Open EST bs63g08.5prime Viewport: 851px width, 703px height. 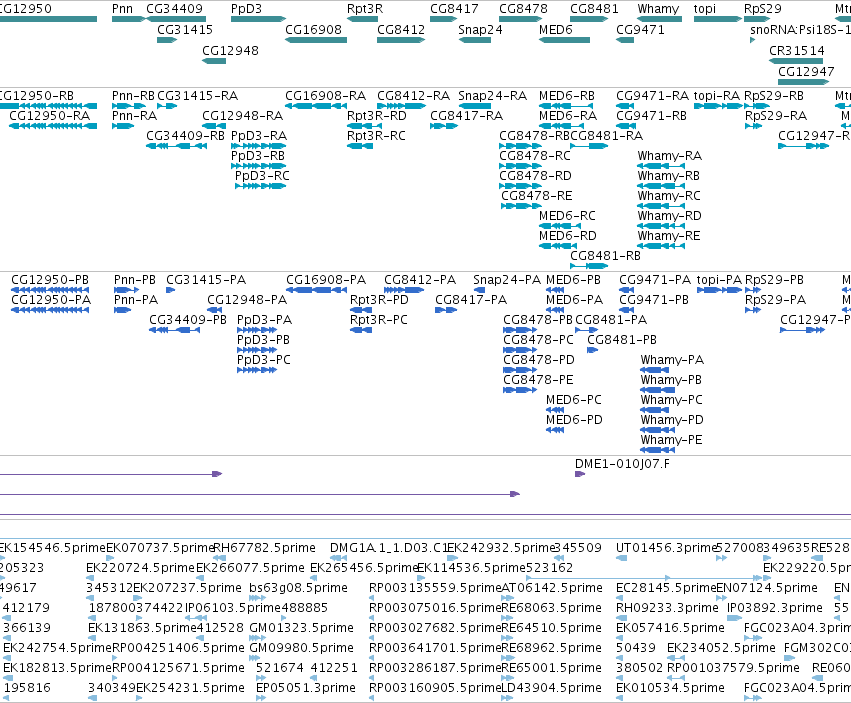click(x=298, y=588)
